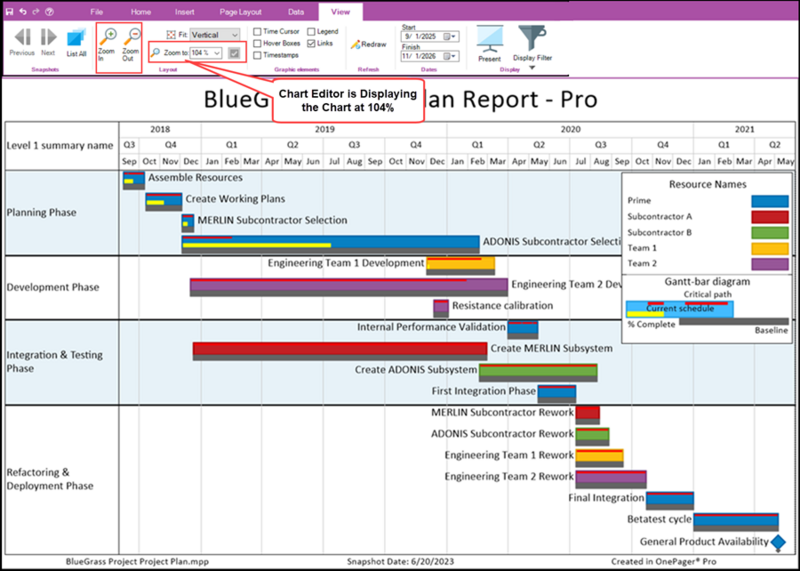Click Integration & Testing Phase label

tap(55, 361)
